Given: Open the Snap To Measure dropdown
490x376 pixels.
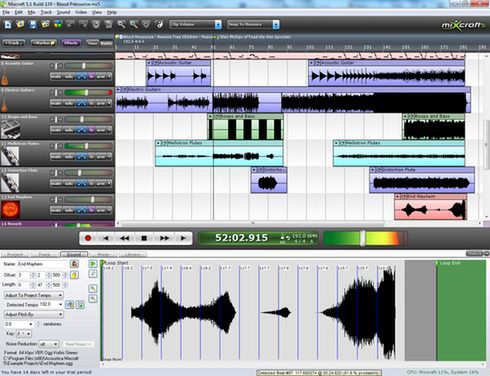Looking at the screenshot, I should tap(276, 24).
